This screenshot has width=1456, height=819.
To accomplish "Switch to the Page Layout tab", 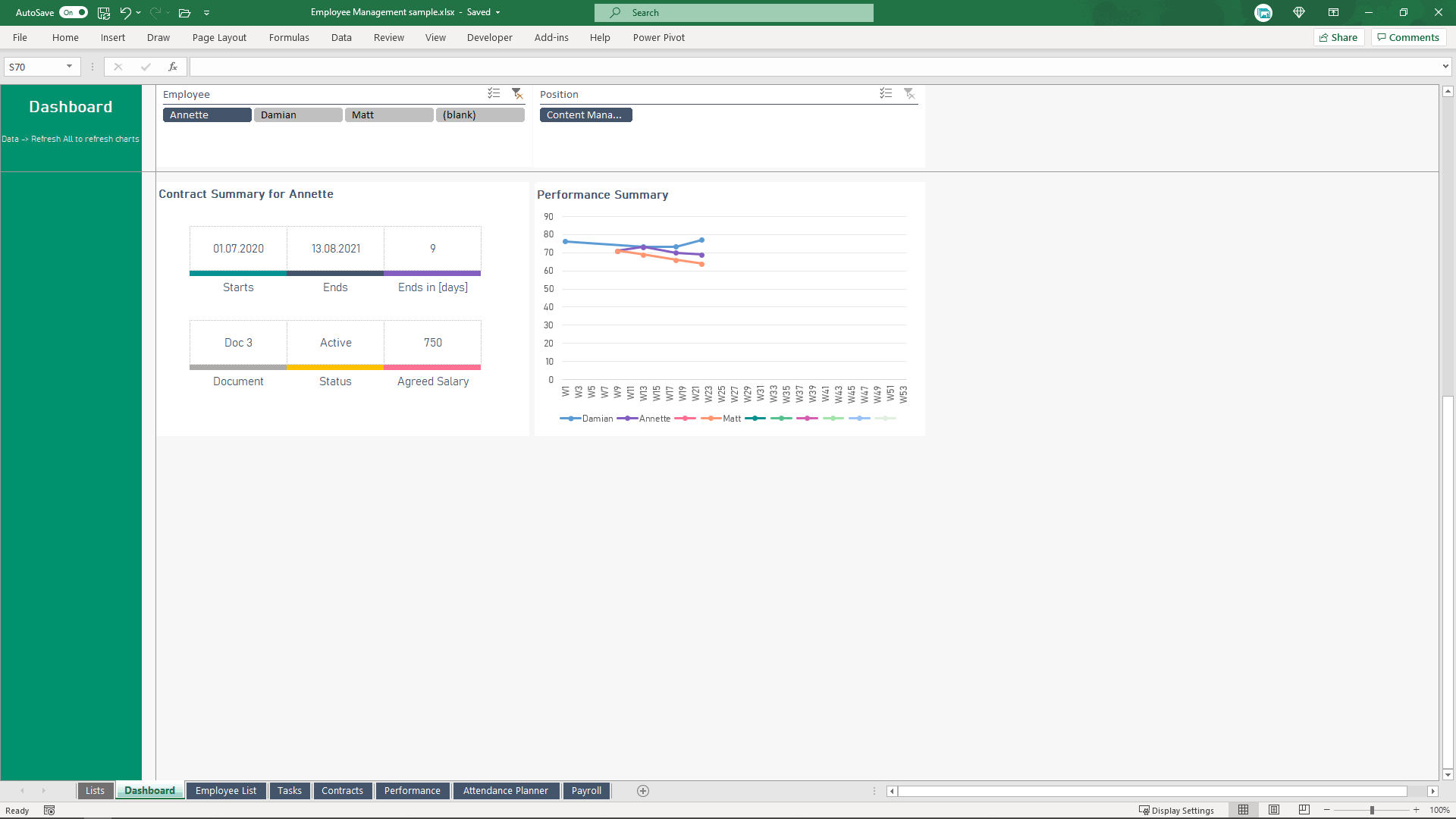I will coord(219,37).
